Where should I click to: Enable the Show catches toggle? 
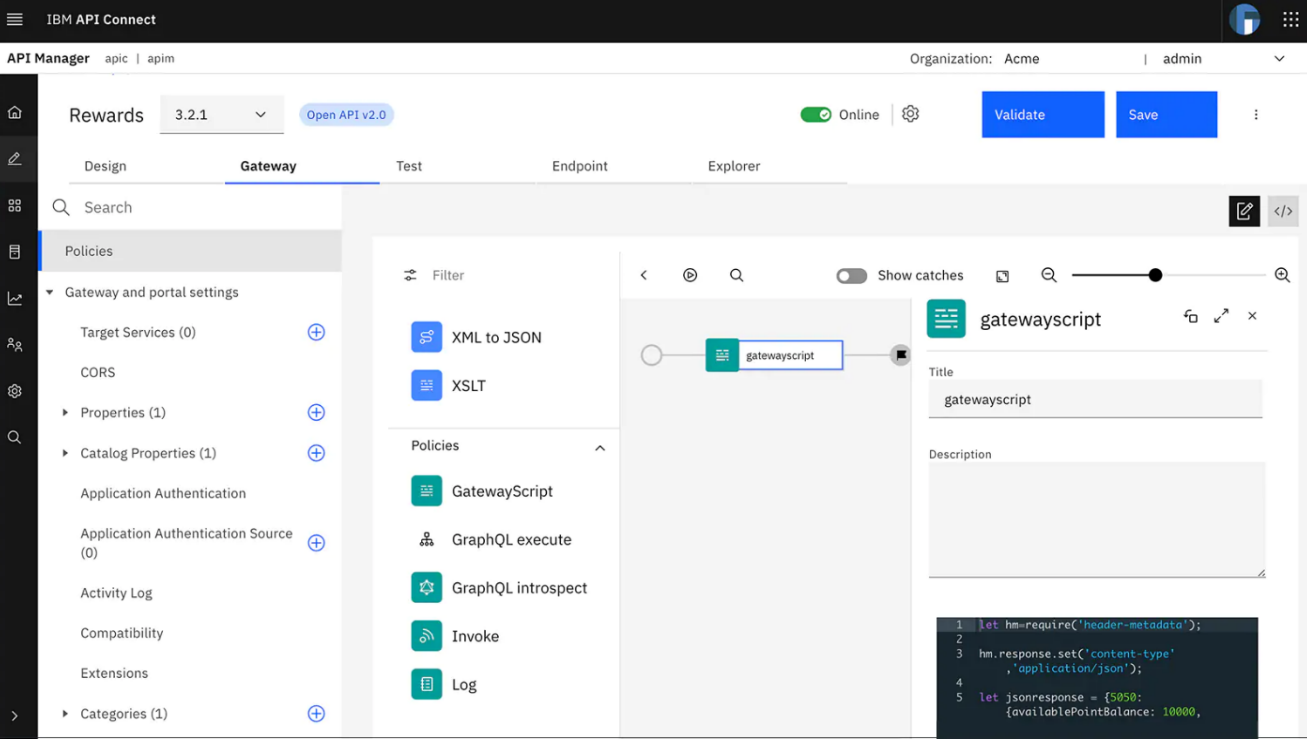(x=852, y=275)
